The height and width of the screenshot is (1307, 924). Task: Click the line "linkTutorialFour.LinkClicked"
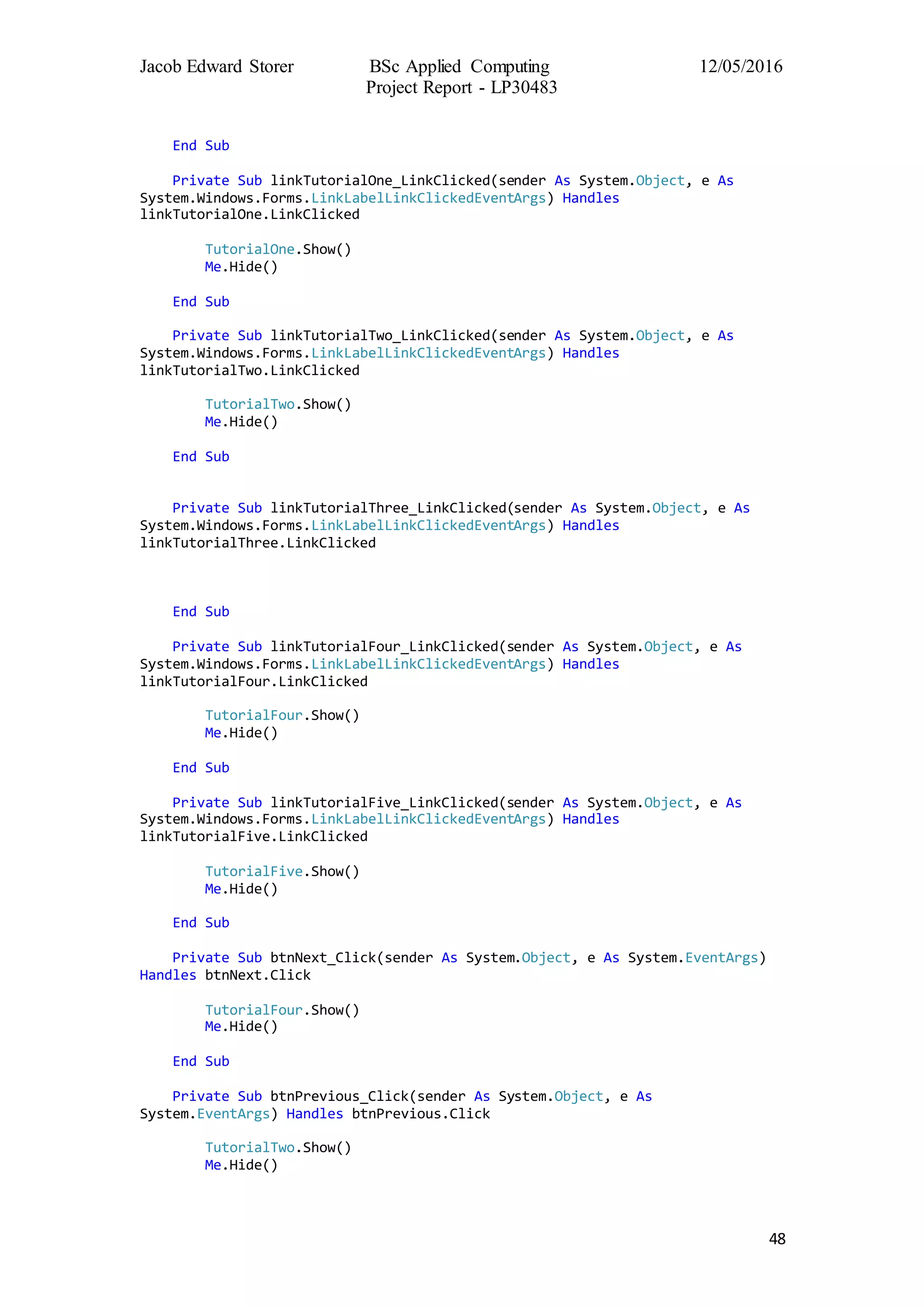tap(254, 681)
